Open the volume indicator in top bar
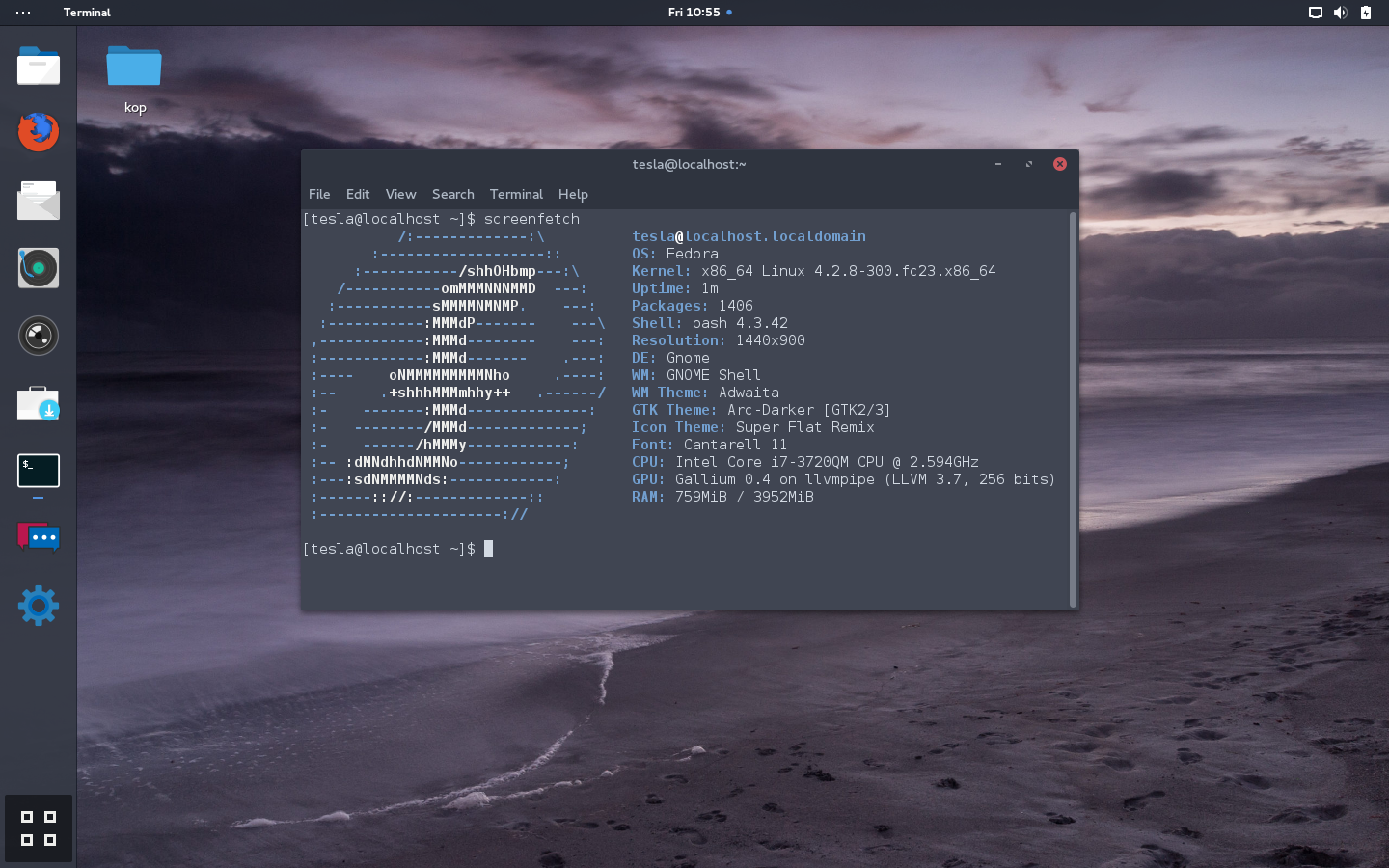This screenshot has width=1389, height=868. point(1340,13)
